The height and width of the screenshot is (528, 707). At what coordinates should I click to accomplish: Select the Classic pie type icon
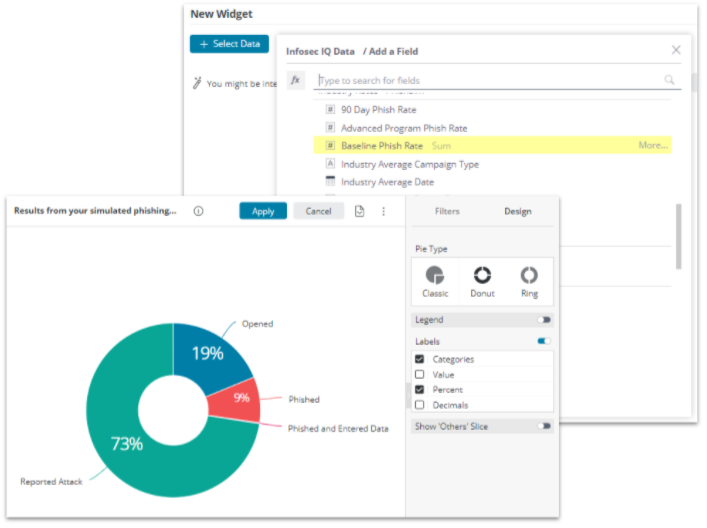pos(435,276)
